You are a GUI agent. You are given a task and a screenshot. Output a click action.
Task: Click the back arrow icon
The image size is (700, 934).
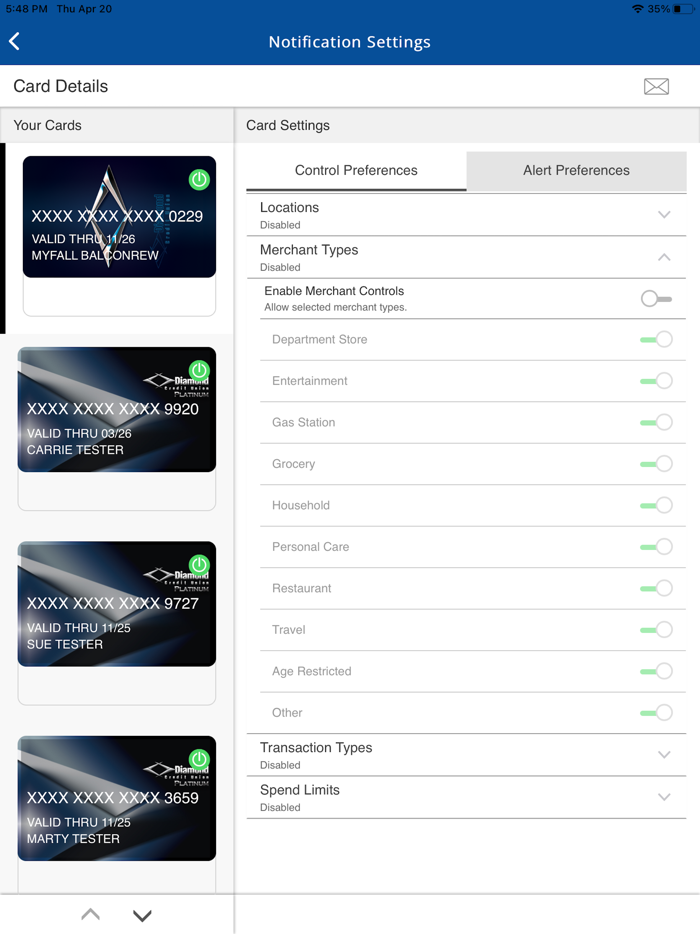tap(15, 41)
